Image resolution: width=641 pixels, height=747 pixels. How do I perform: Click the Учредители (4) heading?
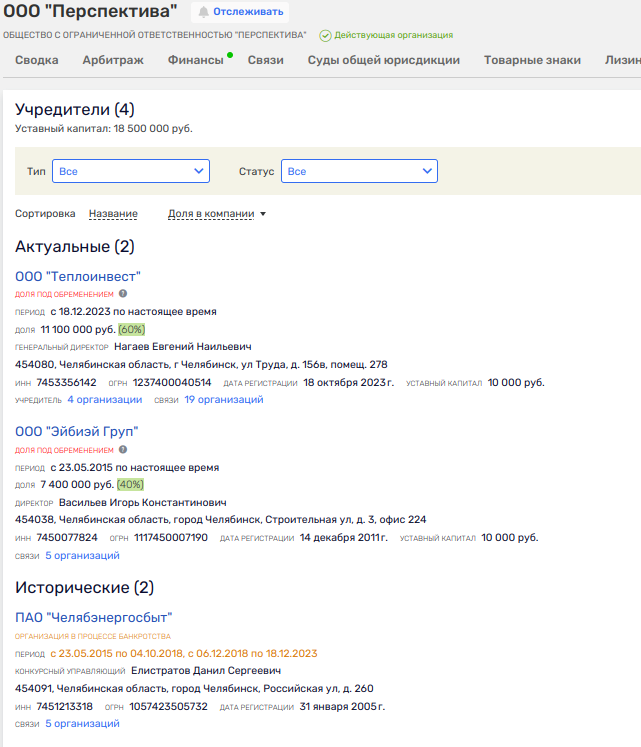click(75, 110)
